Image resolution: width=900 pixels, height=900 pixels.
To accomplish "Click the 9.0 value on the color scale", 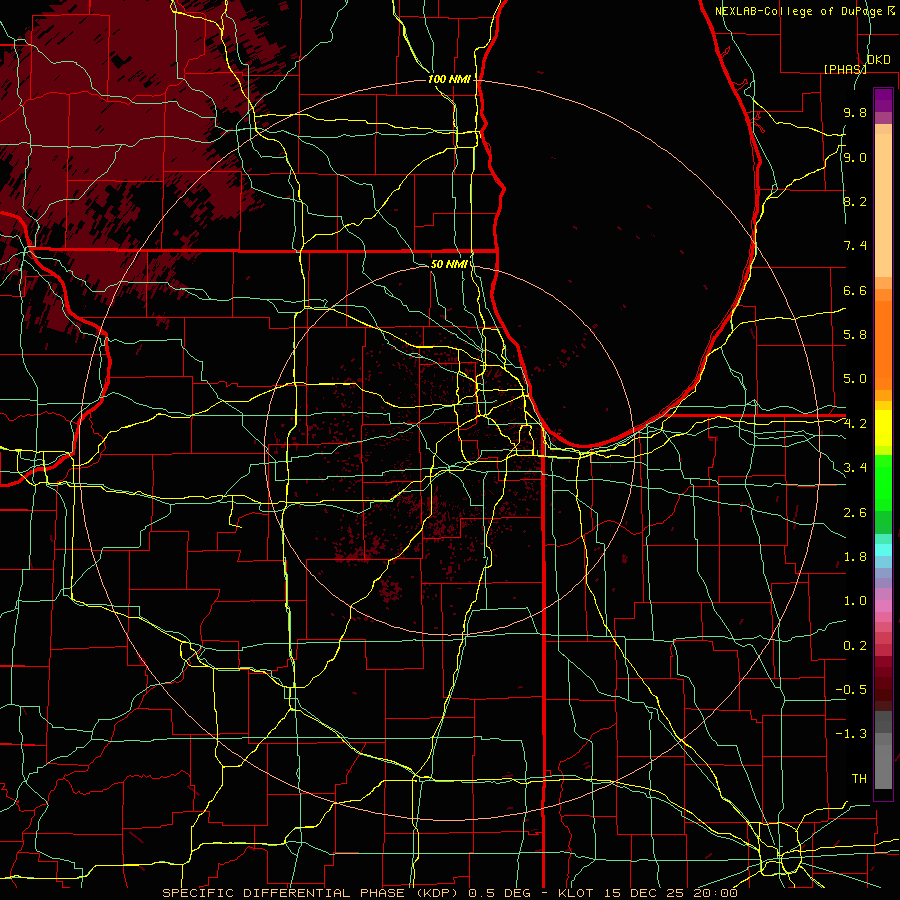I will click(x=855, y=157).
